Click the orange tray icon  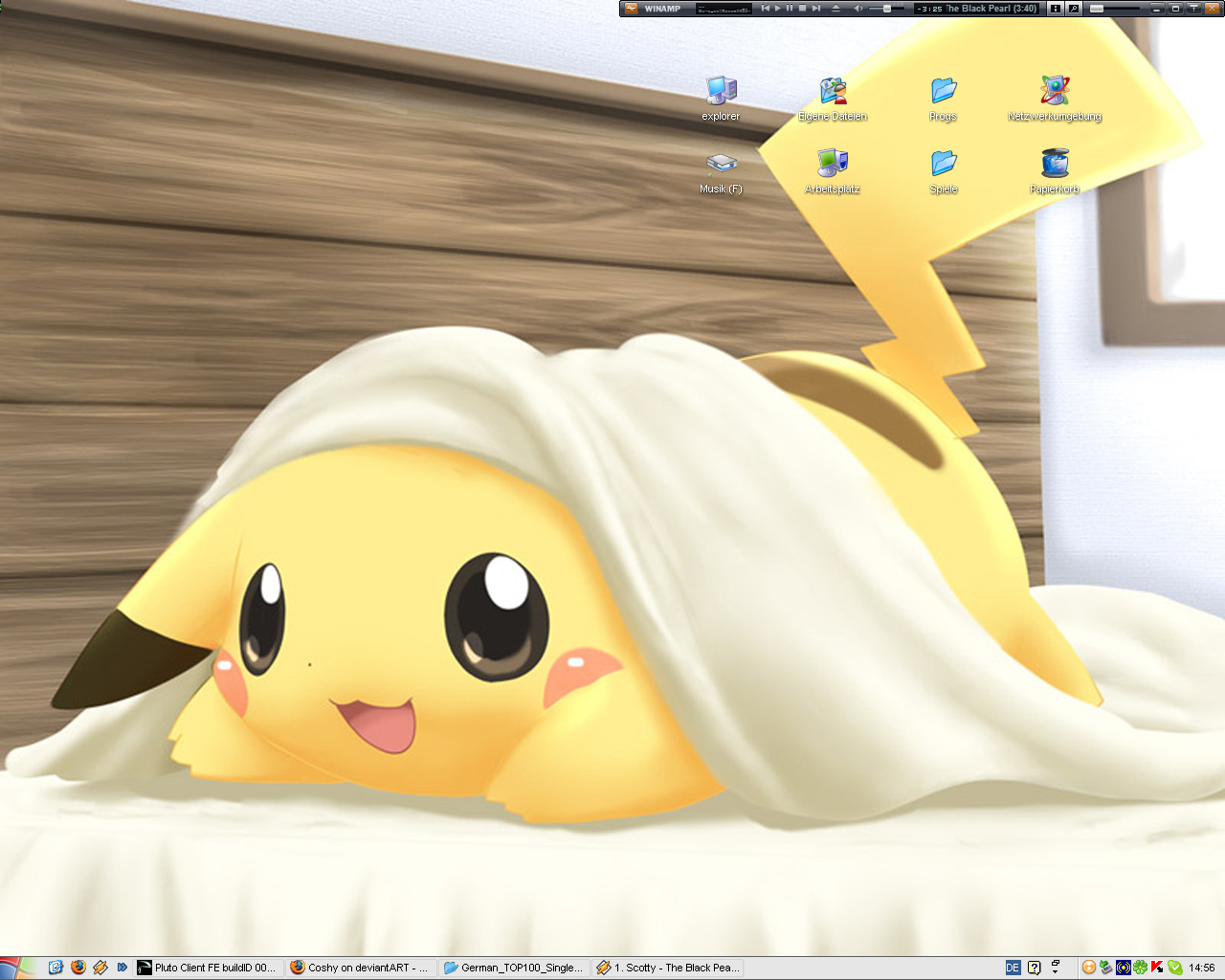point(1089,968)
